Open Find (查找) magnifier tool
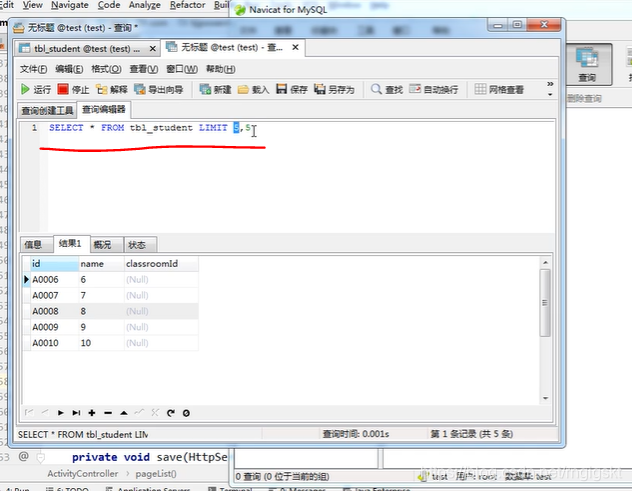 [x=387, y=89]
